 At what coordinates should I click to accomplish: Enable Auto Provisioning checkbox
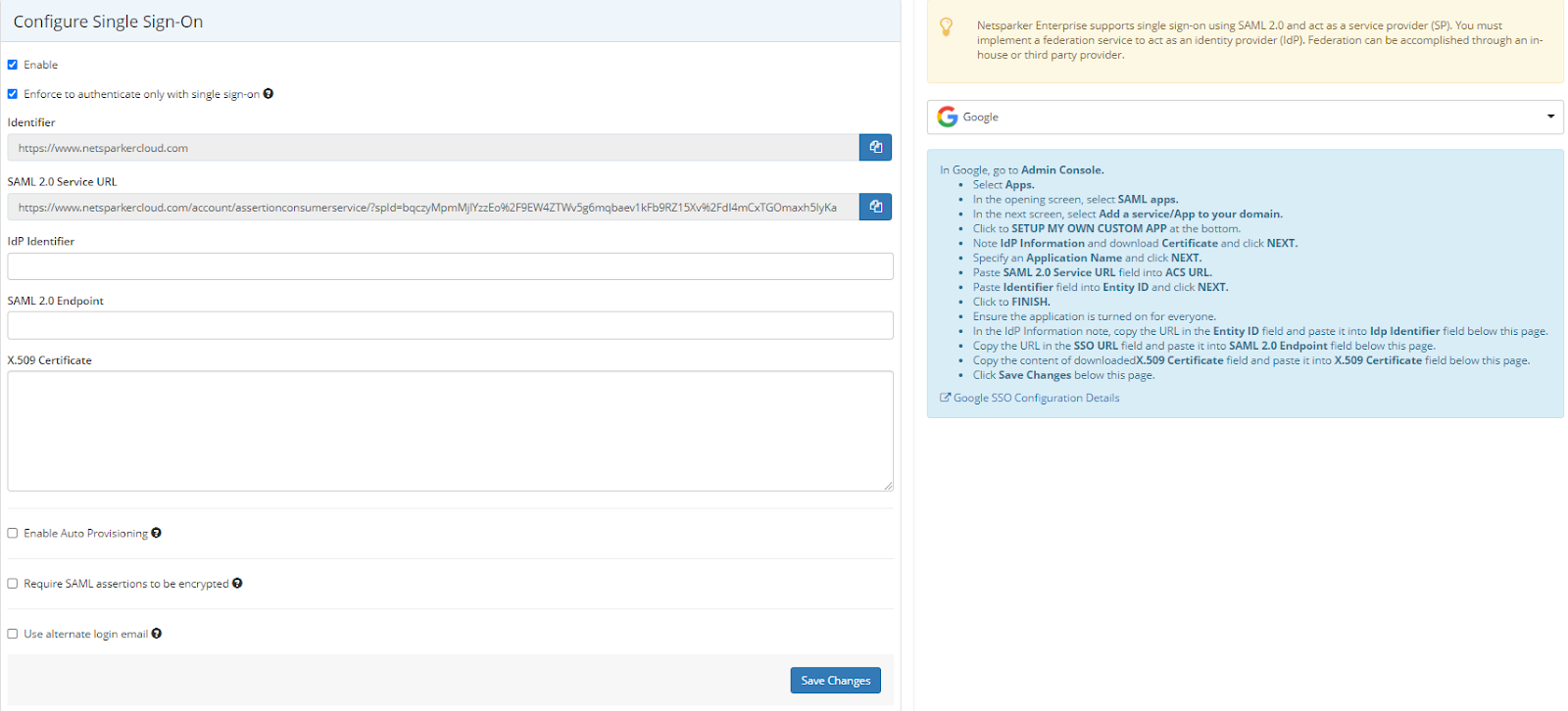coord(13,533)
